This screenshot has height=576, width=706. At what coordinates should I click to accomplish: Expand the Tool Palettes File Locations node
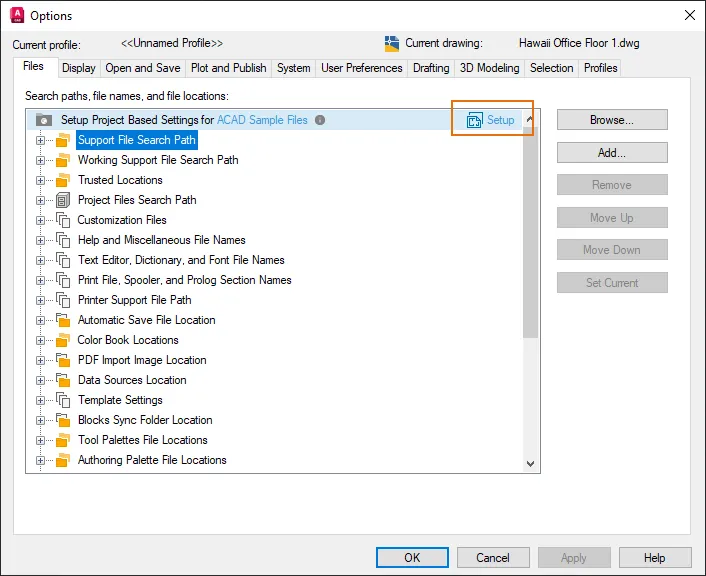tap(40, 440)
